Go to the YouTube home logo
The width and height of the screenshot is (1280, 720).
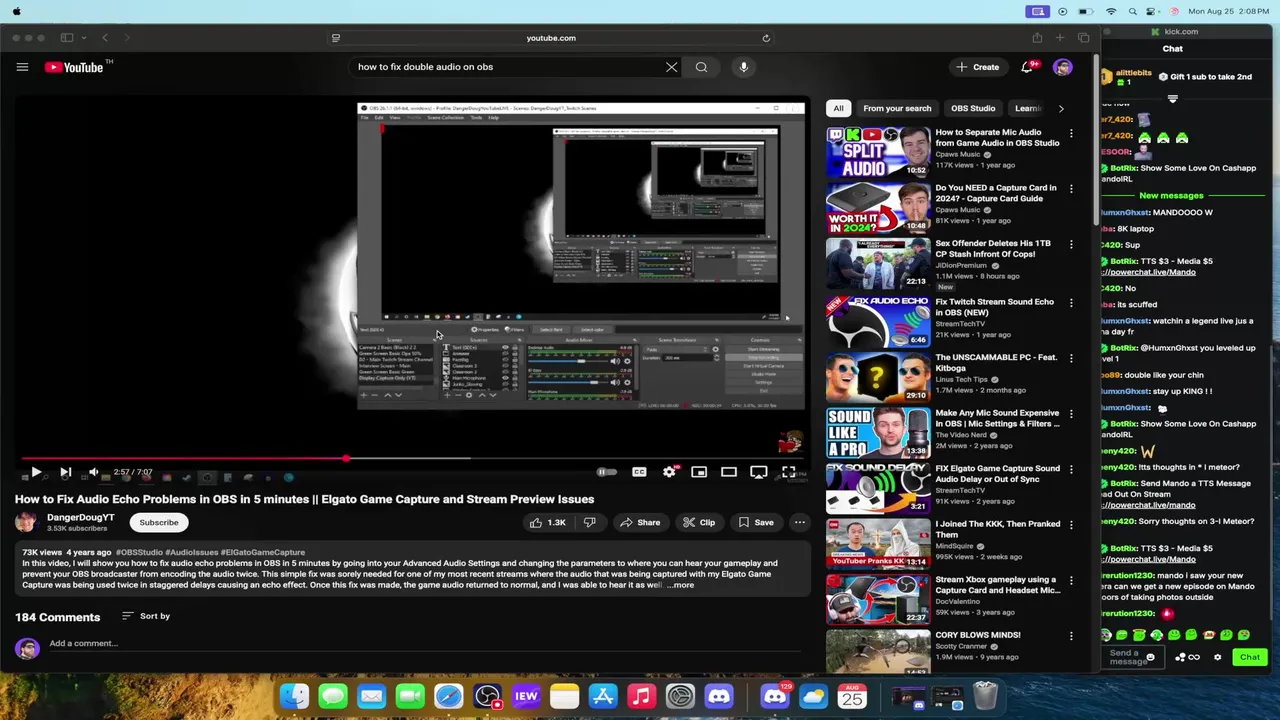(74, 67)
